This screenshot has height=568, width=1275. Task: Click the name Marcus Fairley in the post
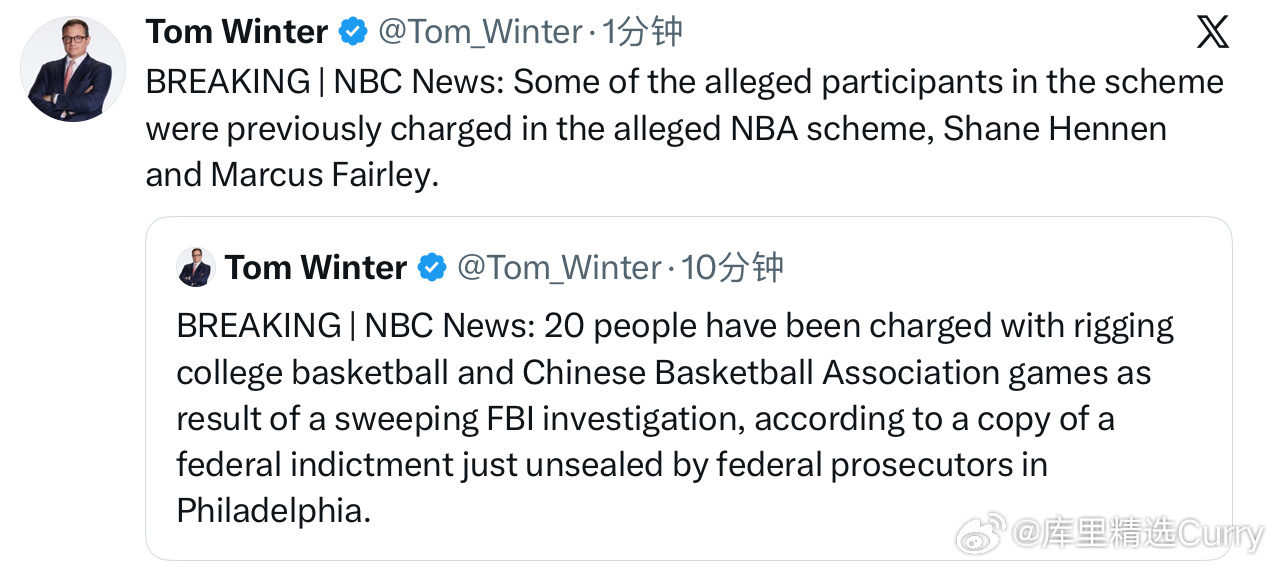[324, 175]
